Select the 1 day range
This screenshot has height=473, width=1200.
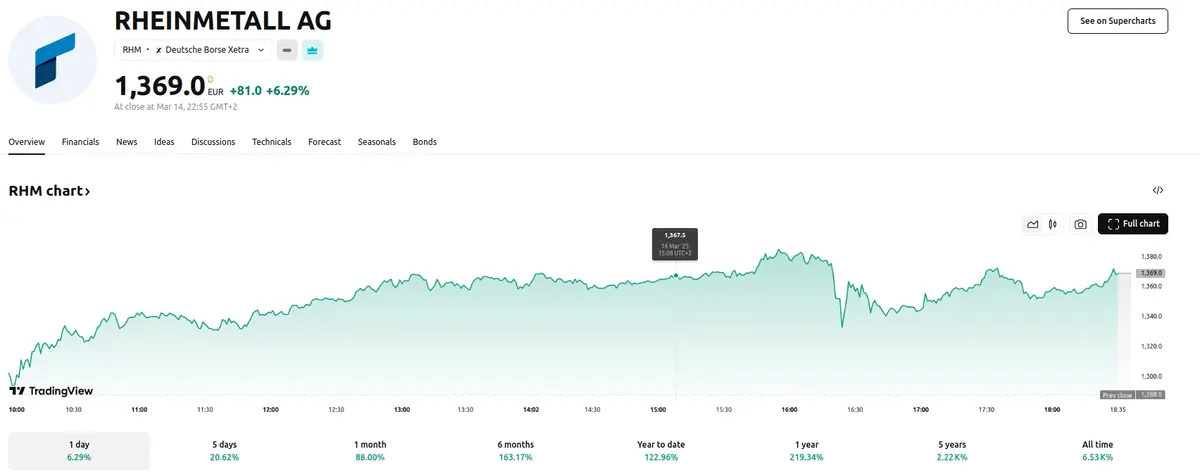click(x=79, y=451)
